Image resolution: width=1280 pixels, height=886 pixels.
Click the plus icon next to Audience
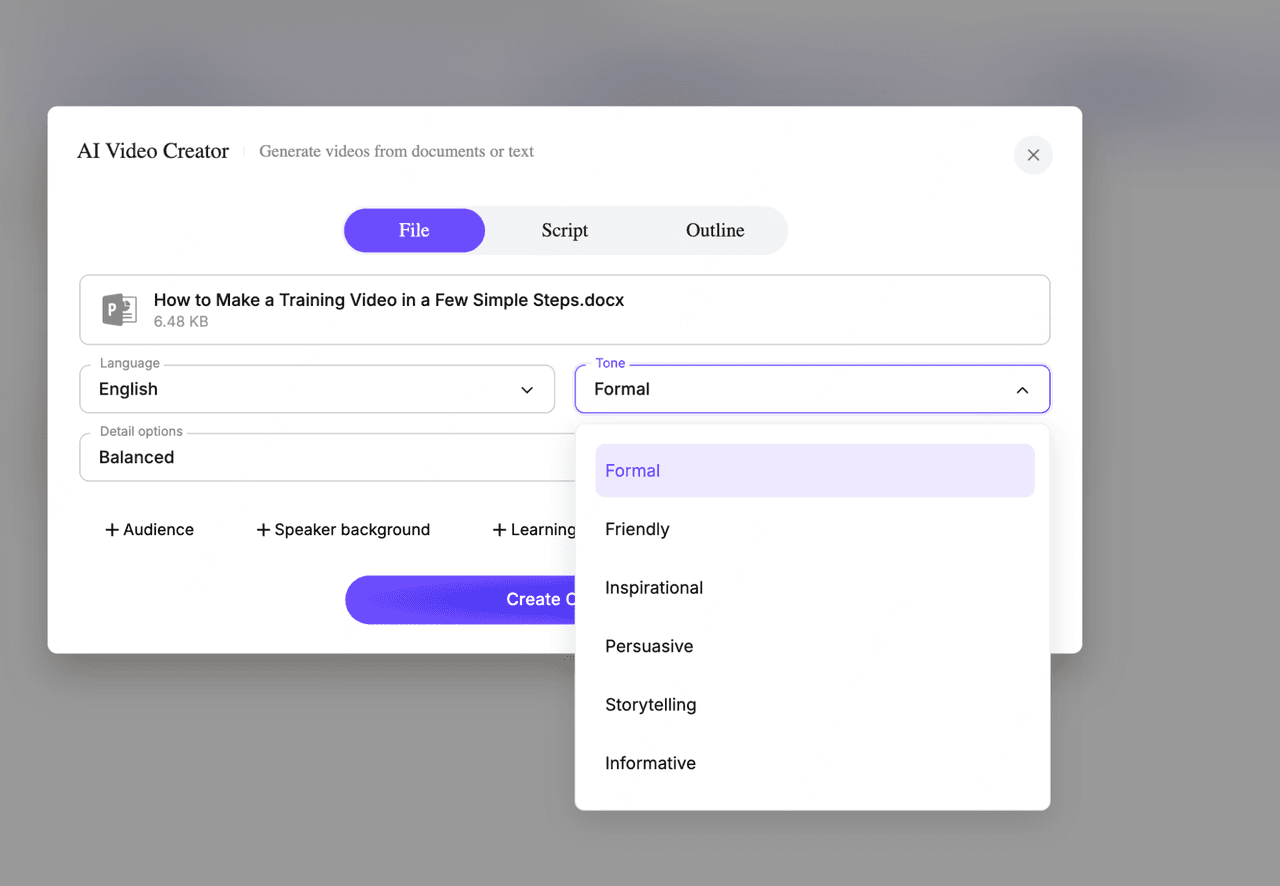pos(112,530)
